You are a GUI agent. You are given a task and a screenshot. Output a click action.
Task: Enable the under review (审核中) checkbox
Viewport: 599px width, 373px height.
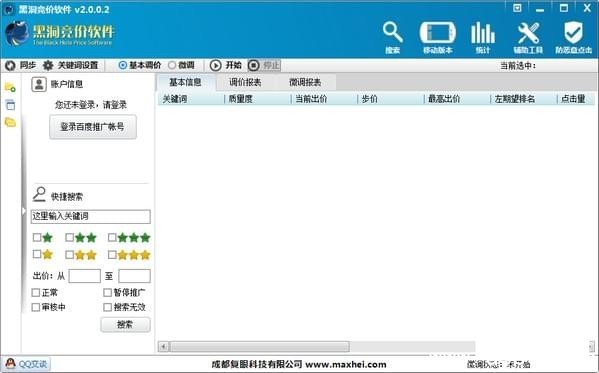coord(36,307)
